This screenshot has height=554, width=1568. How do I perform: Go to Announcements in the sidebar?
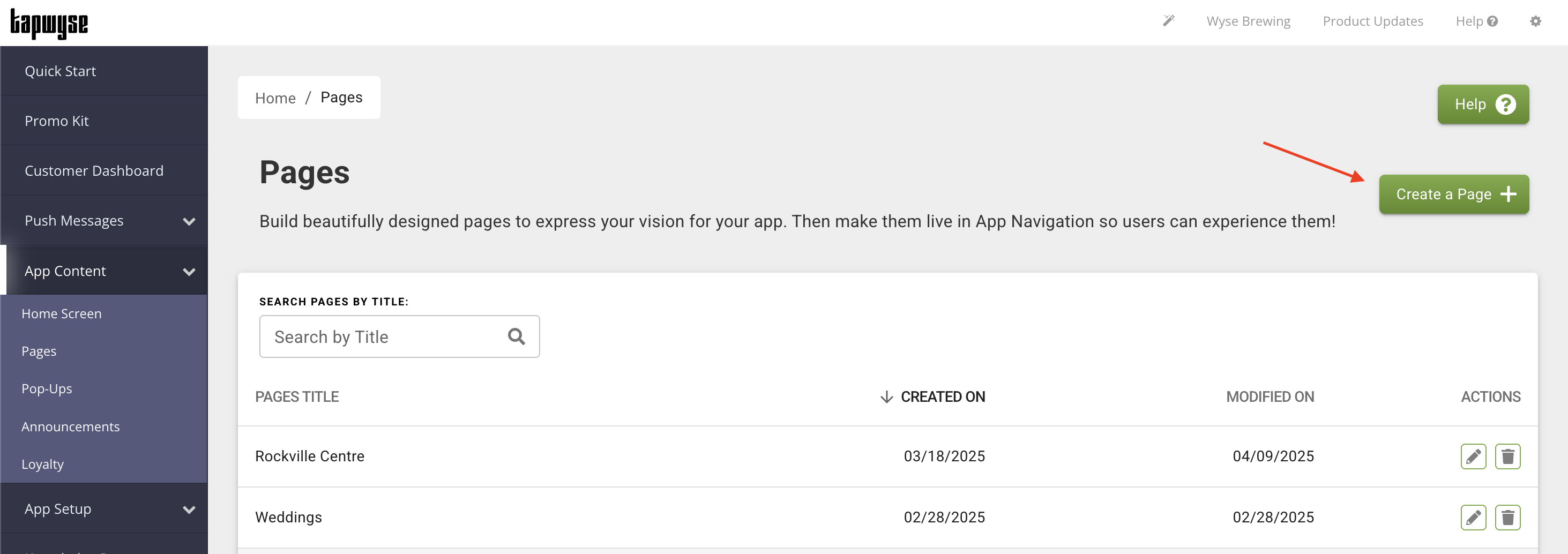[x=71, y=426]
